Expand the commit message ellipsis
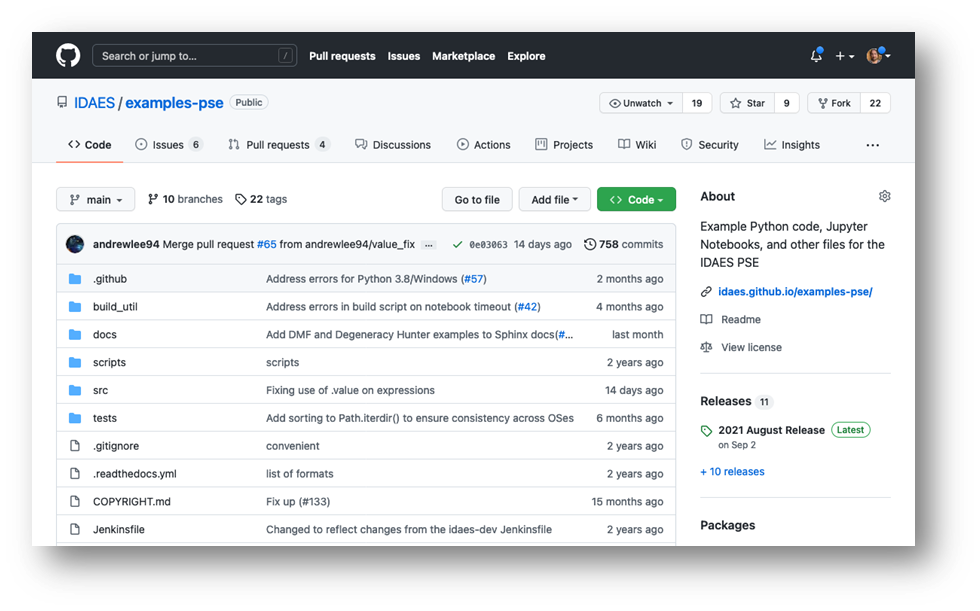The height and width of the screenshot is (611, 980). [429, 244]
